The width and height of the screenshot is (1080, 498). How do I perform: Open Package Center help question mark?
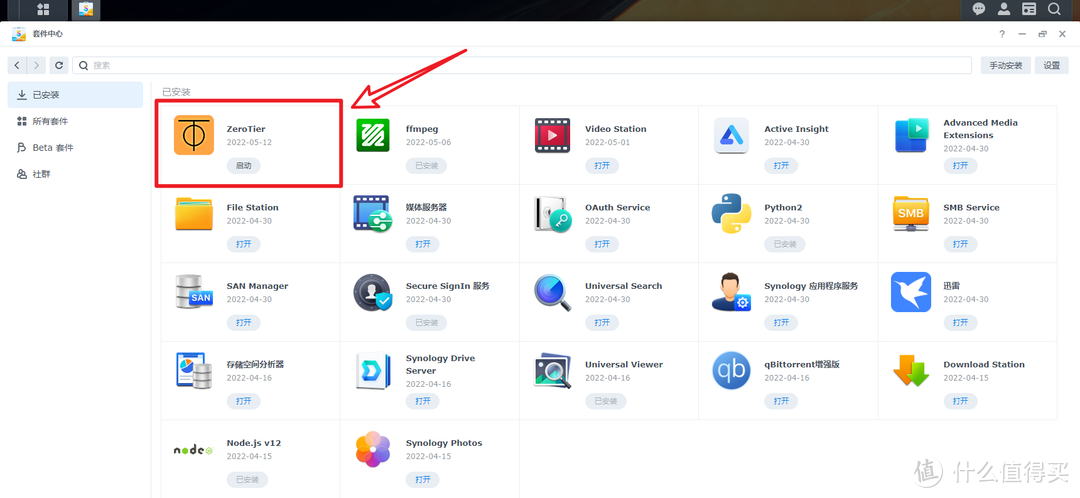tap(1002, 34)
